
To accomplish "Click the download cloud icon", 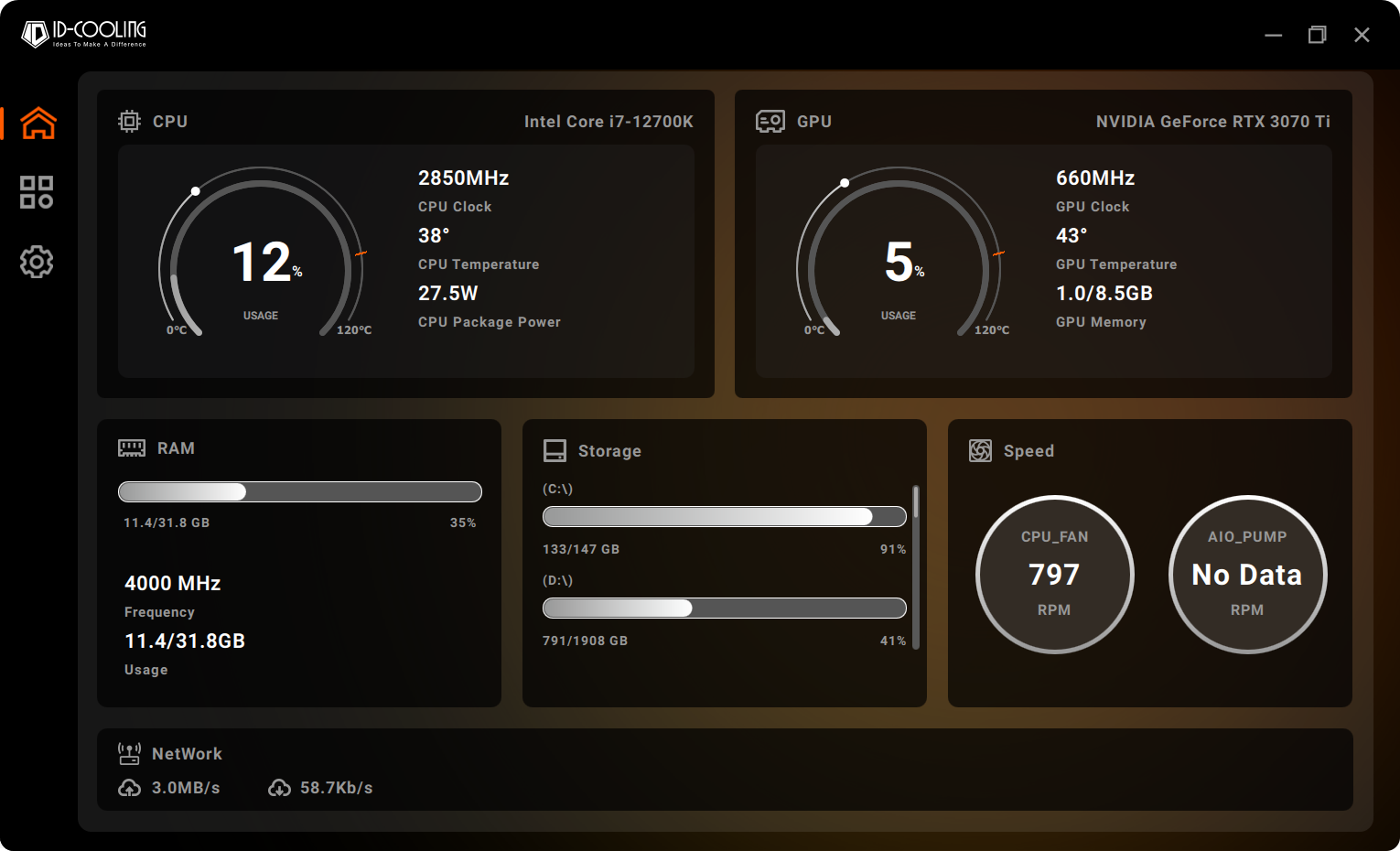I will click(279, 788).
